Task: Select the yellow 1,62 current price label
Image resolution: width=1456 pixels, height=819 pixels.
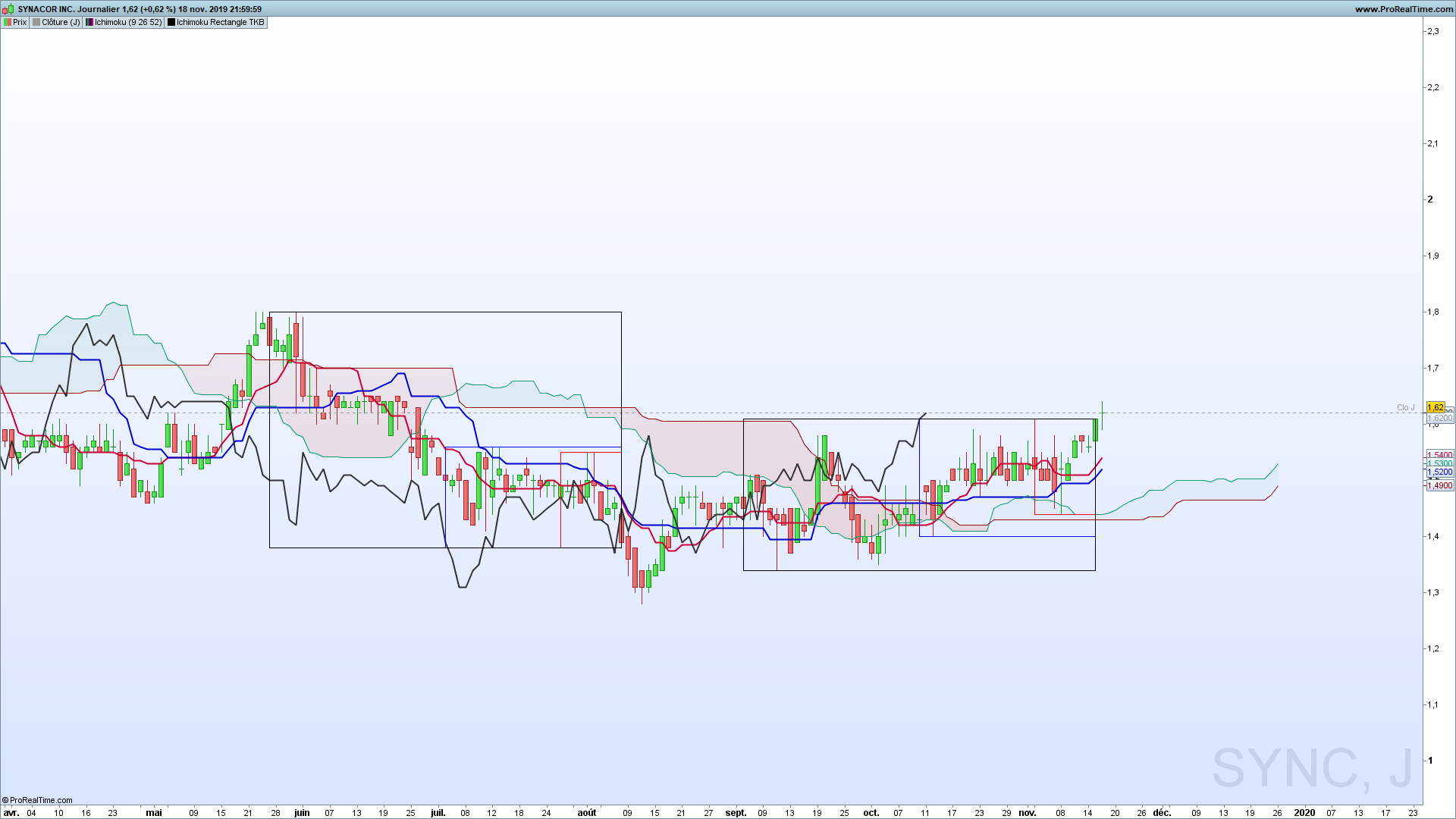Action: [1436, 407]
